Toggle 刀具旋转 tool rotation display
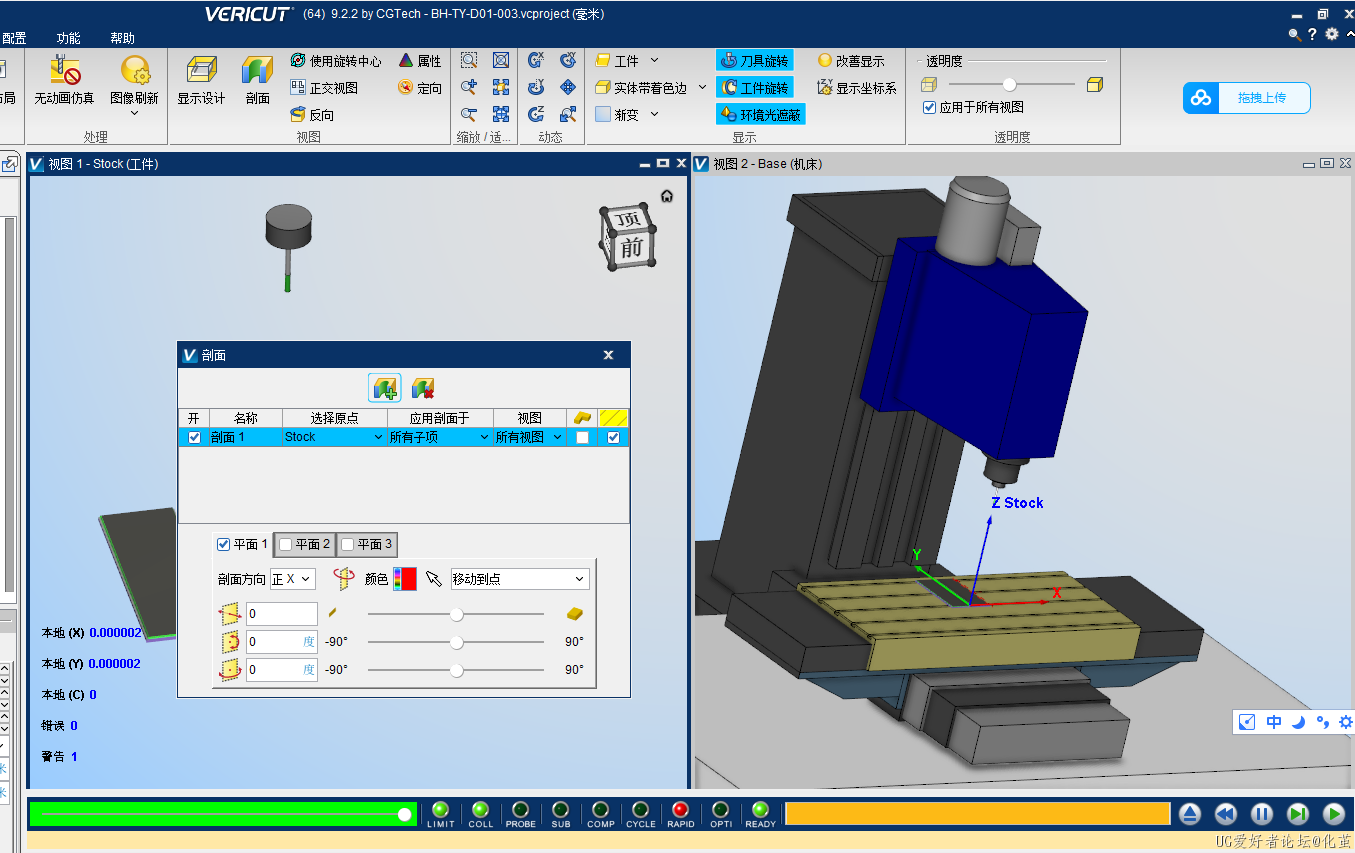The image size is (1355, 853). [754, 61]
